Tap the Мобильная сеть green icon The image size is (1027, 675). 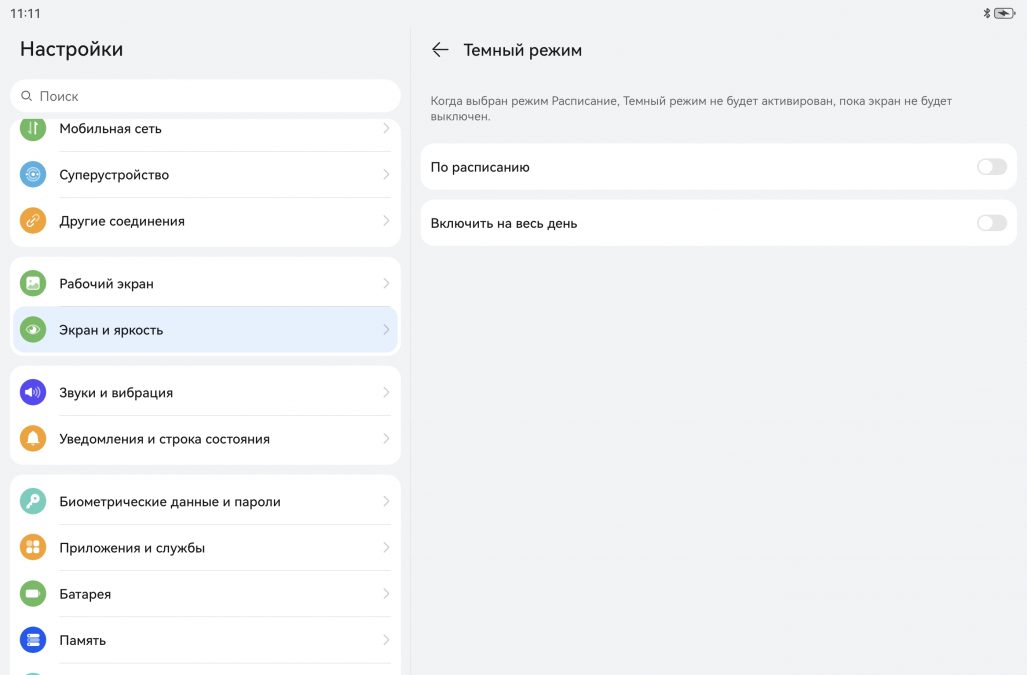tap(33, 129)
